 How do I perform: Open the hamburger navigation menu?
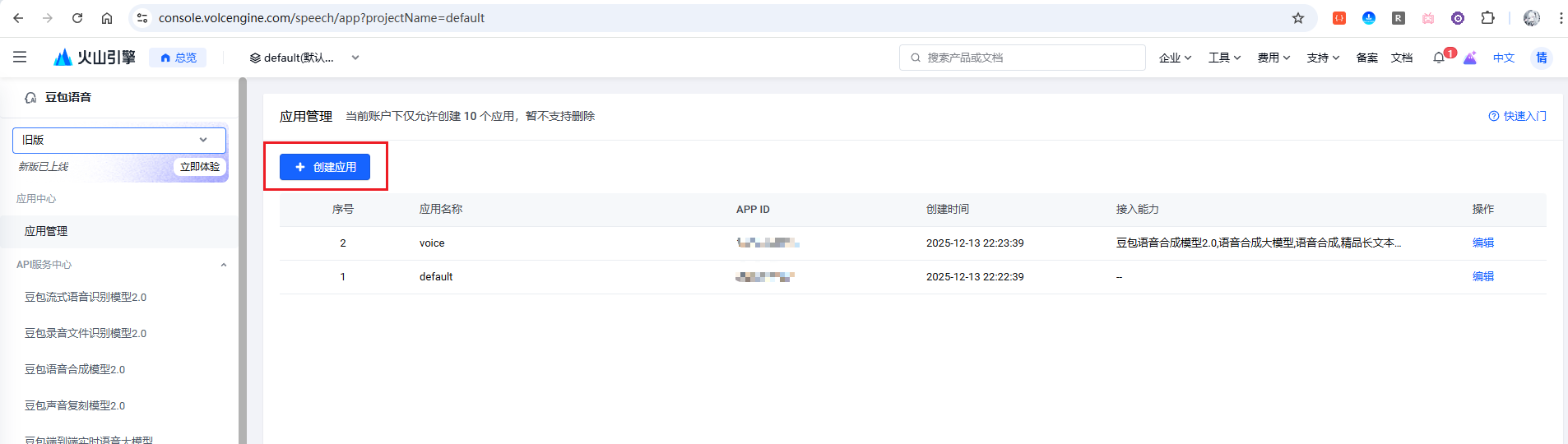[x=20, y=58]
